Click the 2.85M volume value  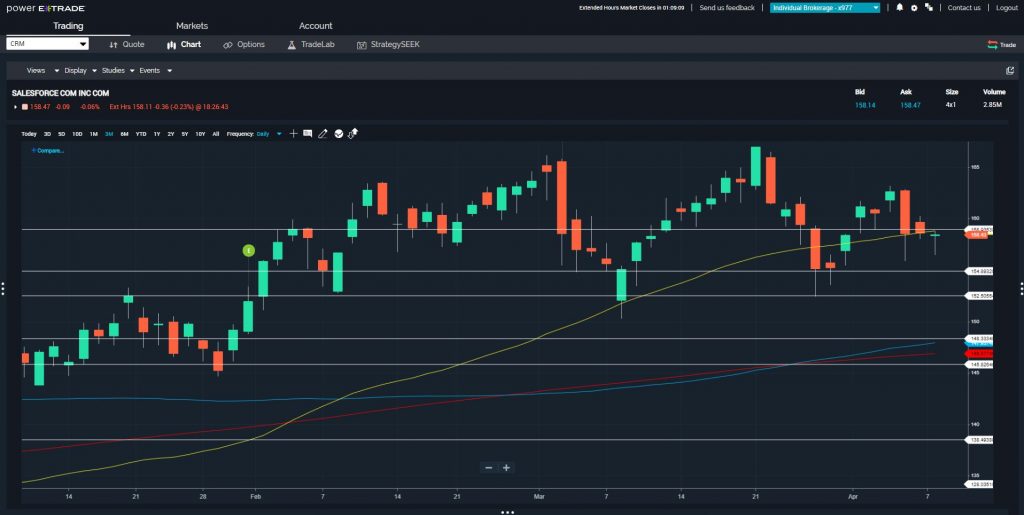pos(992,105)
